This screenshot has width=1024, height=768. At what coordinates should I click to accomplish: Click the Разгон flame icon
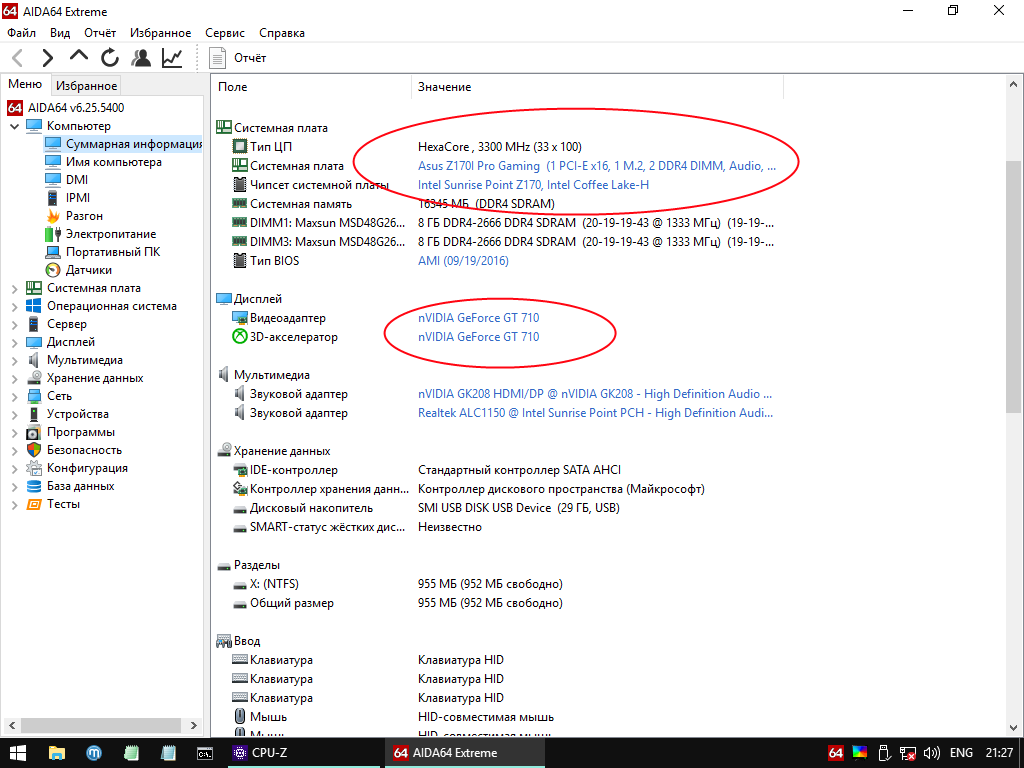[53, 216]
